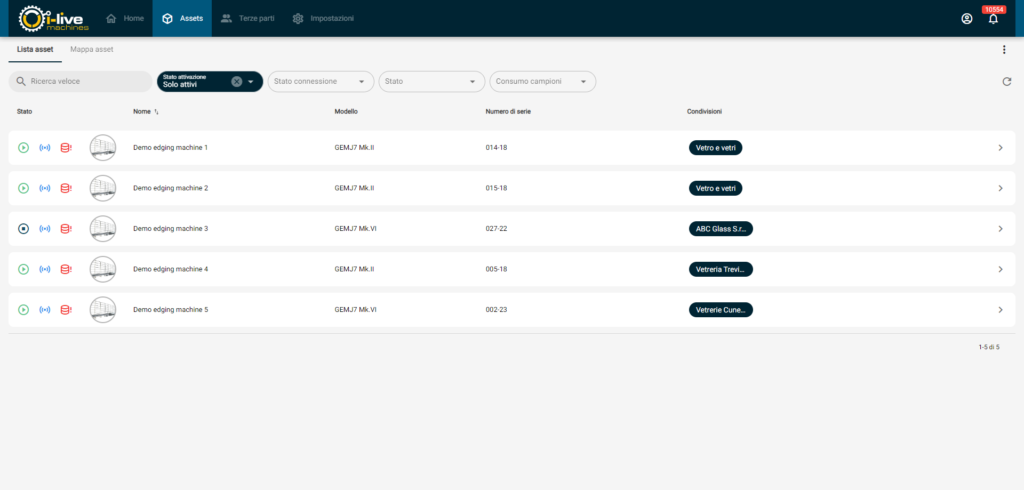Sort by the Nome column arrow

coord(157,112)
